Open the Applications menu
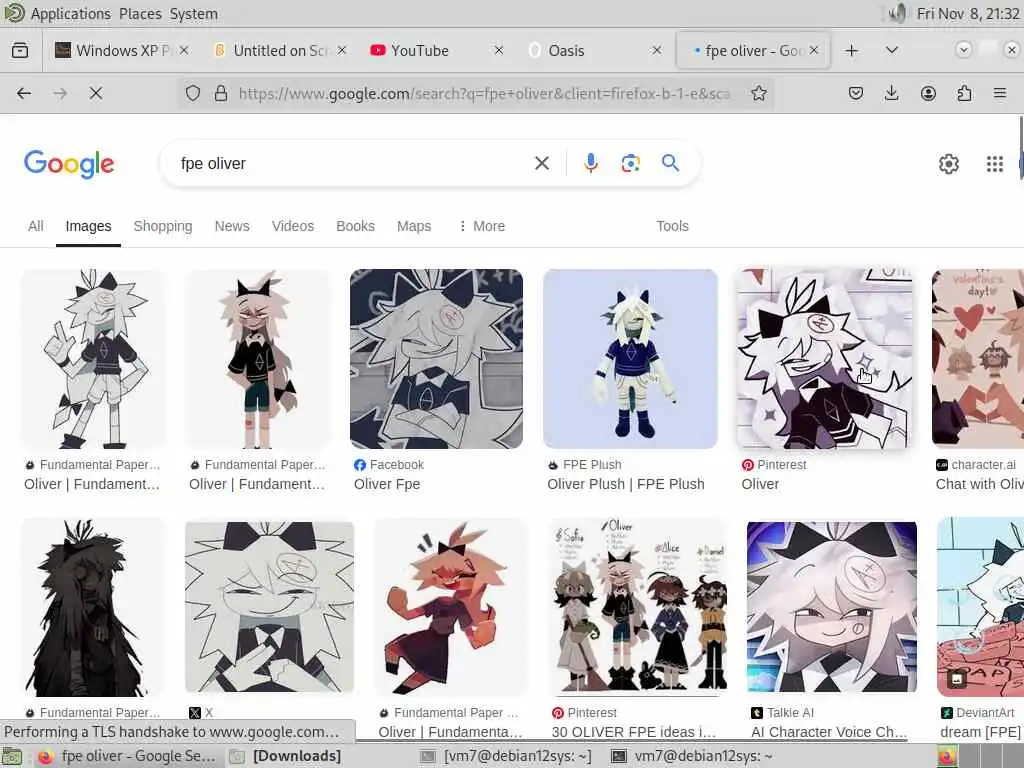 pyautogui.click(x=71, y=14)
